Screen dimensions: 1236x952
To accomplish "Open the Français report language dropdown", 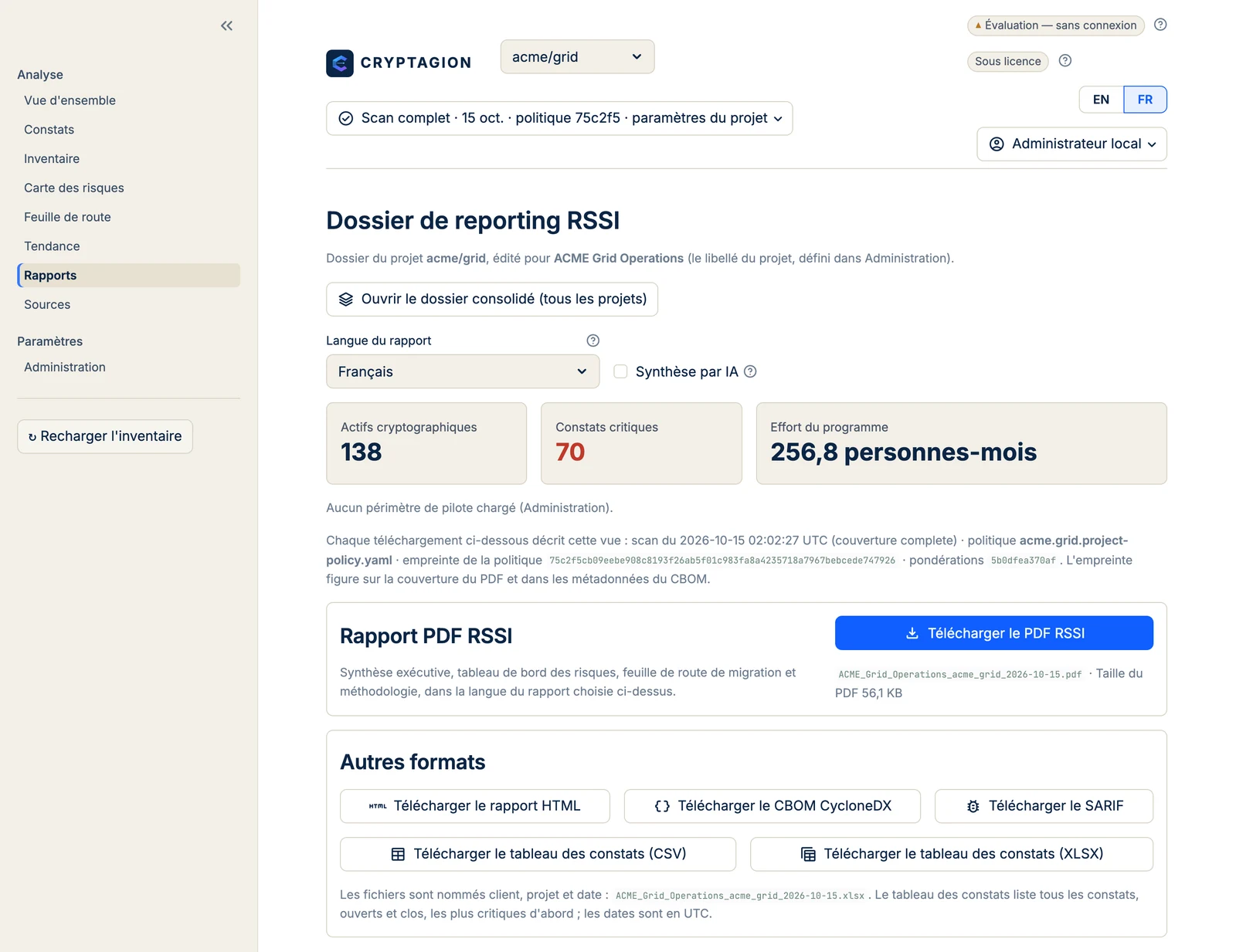I will click(x=463, y=371).
